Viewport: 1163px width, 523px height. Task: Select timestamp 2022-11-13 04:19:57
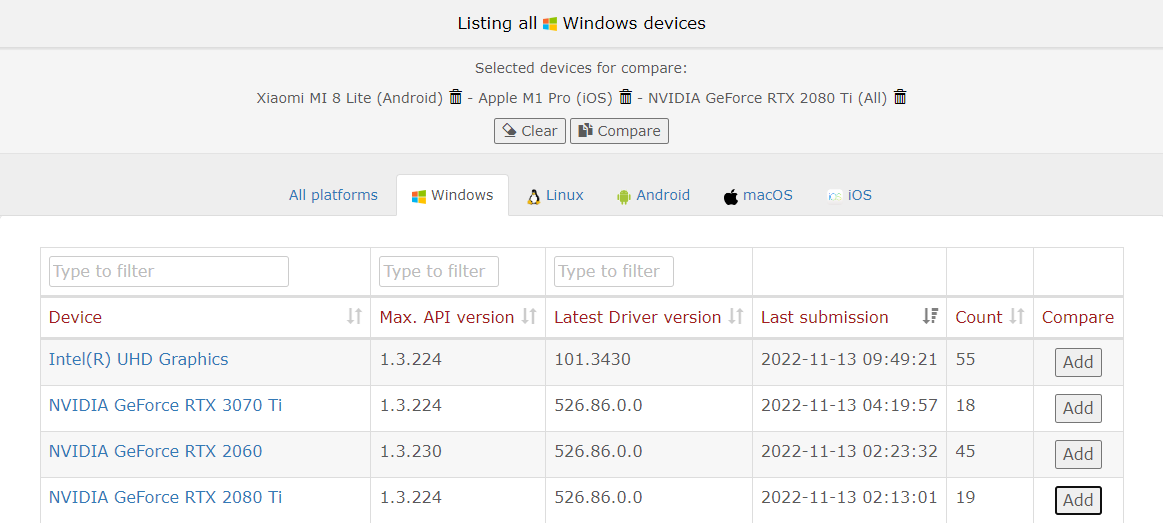[x=849, y=405]
